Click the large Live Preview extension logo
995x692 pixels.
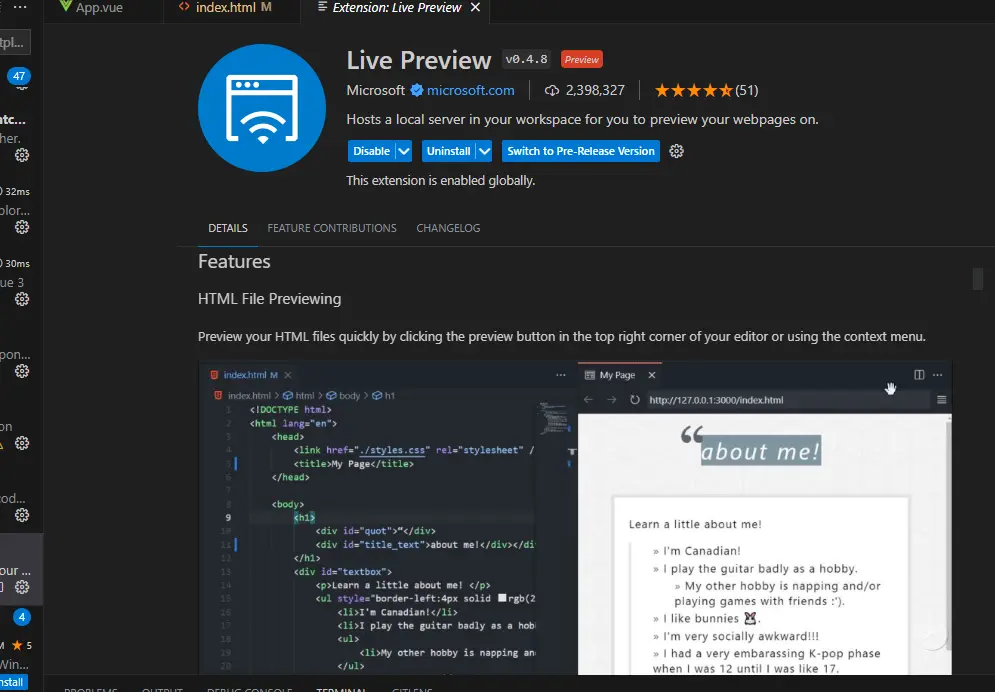pyautogui.click(x=261, y=108)
